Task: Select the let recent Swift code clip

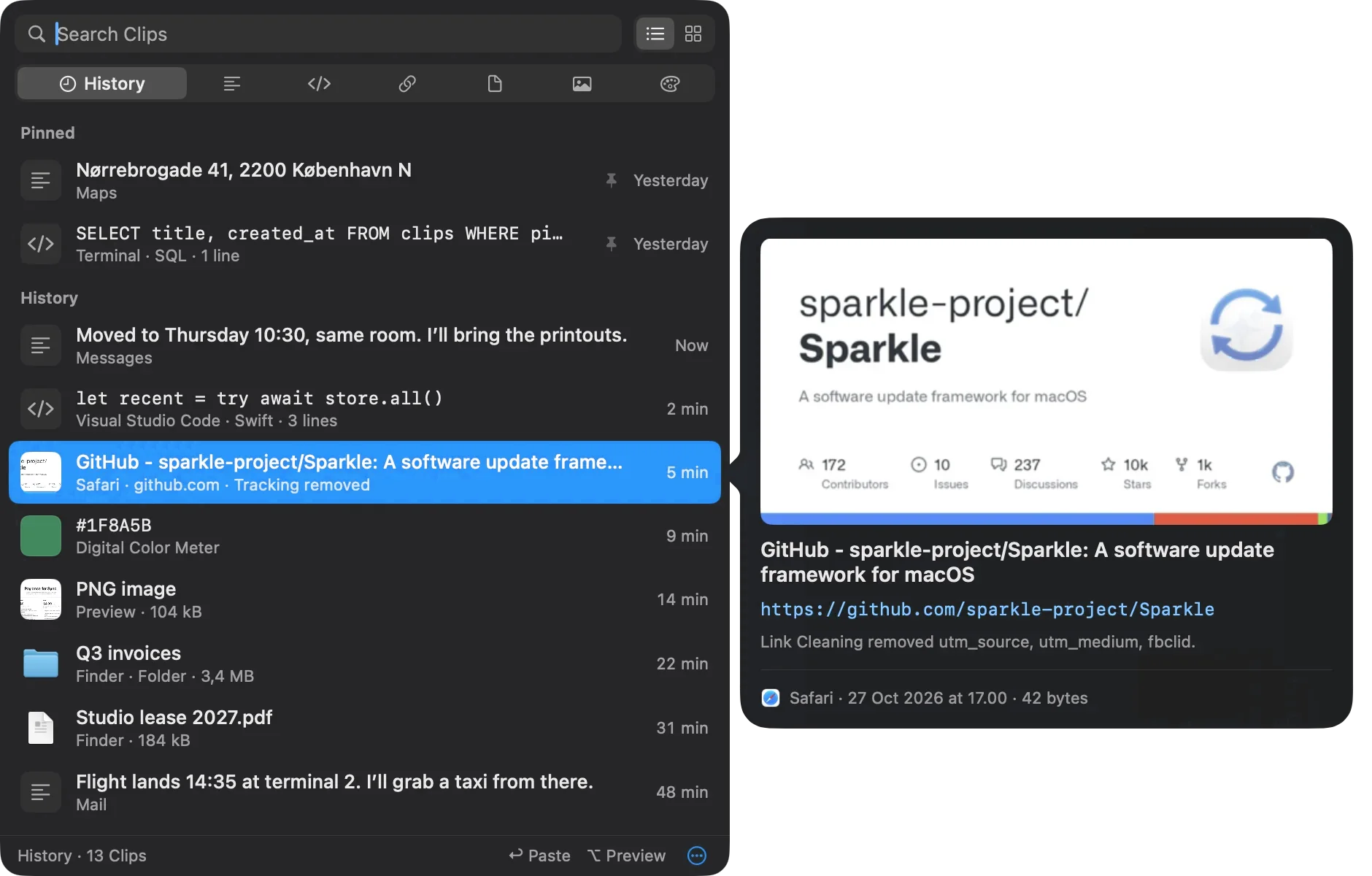Action: coord(365,409)
